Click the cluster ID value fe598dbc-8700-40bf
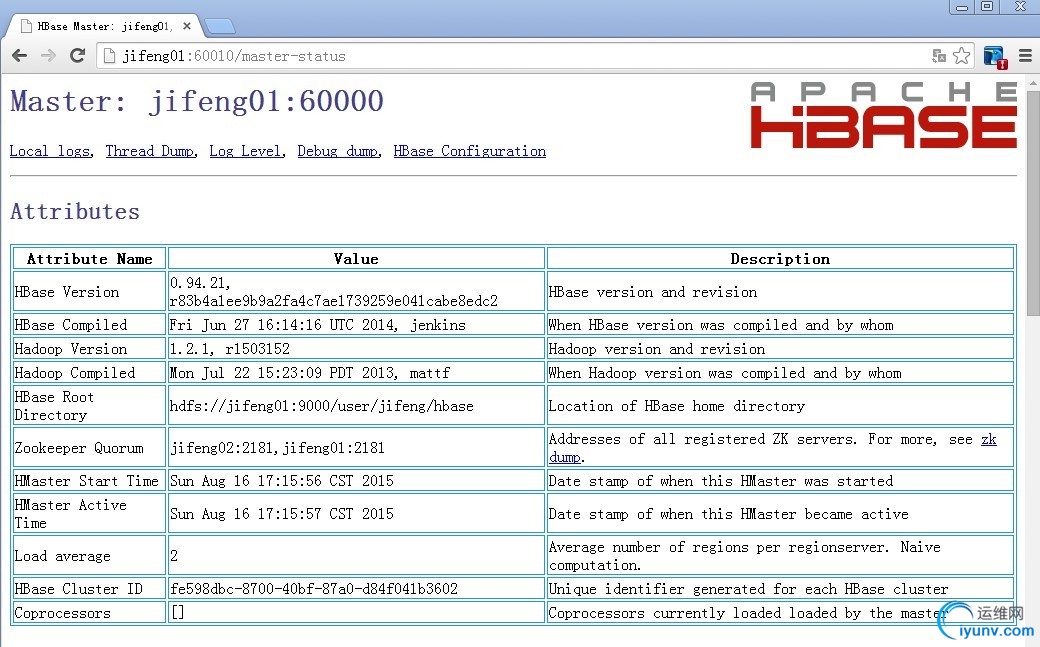Screen dimensions: 1040x647 point(314,589)
